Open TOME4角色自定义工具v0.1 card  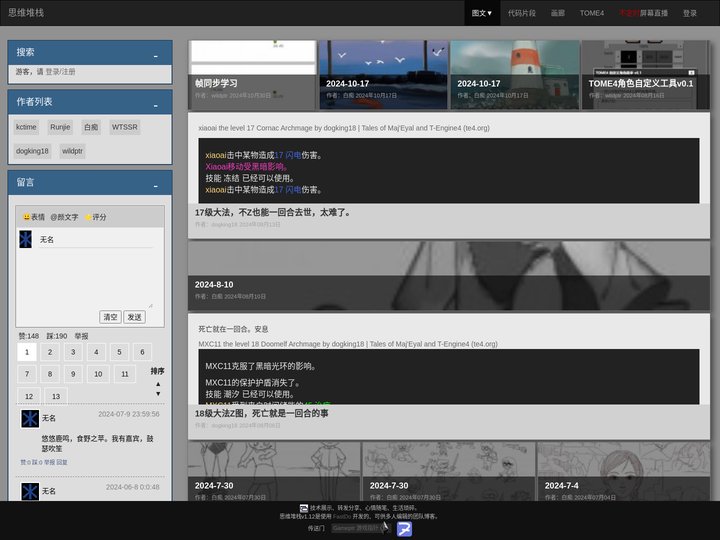click(646, 75)
